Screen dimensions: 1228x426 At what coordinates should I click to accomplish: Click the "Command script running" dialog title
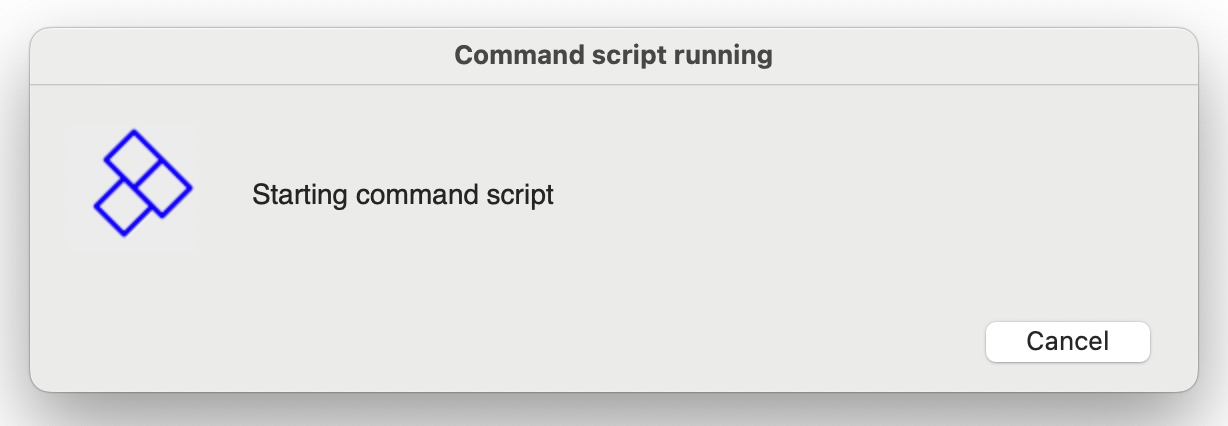tap(614, 55)
